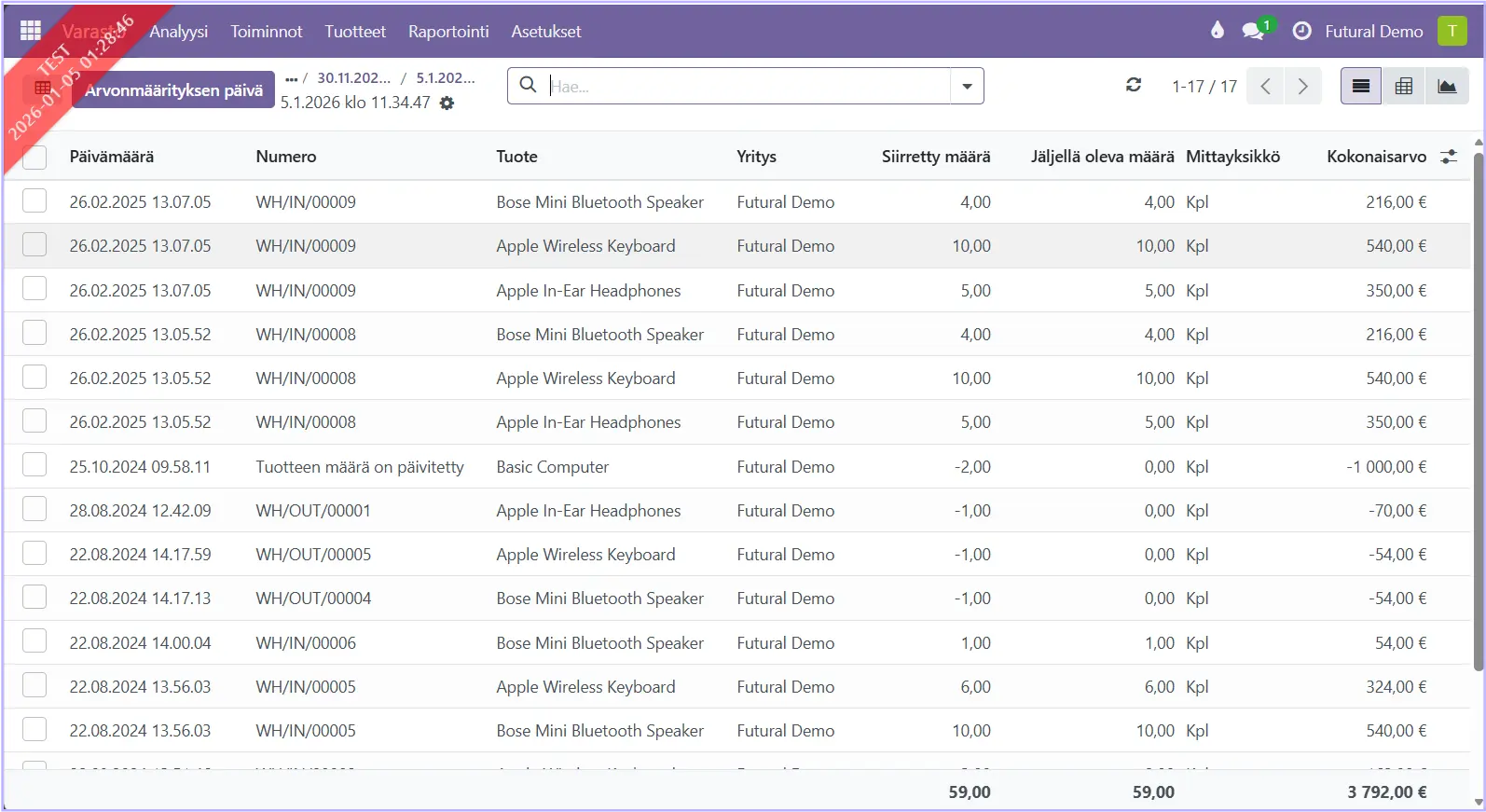1486x812 pixels.
Task: Select the Basic Computer row checkbox
Action: click(x=34, y=466)
